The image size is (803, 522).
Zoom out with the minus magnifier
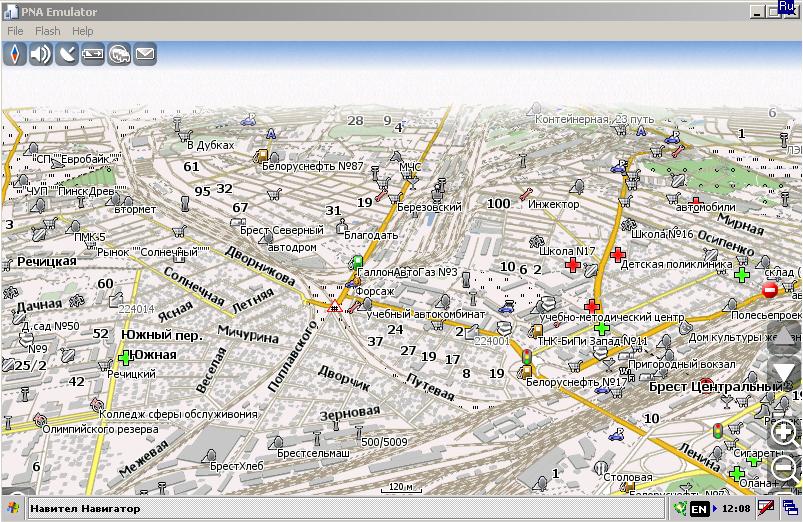coord(784,468)
